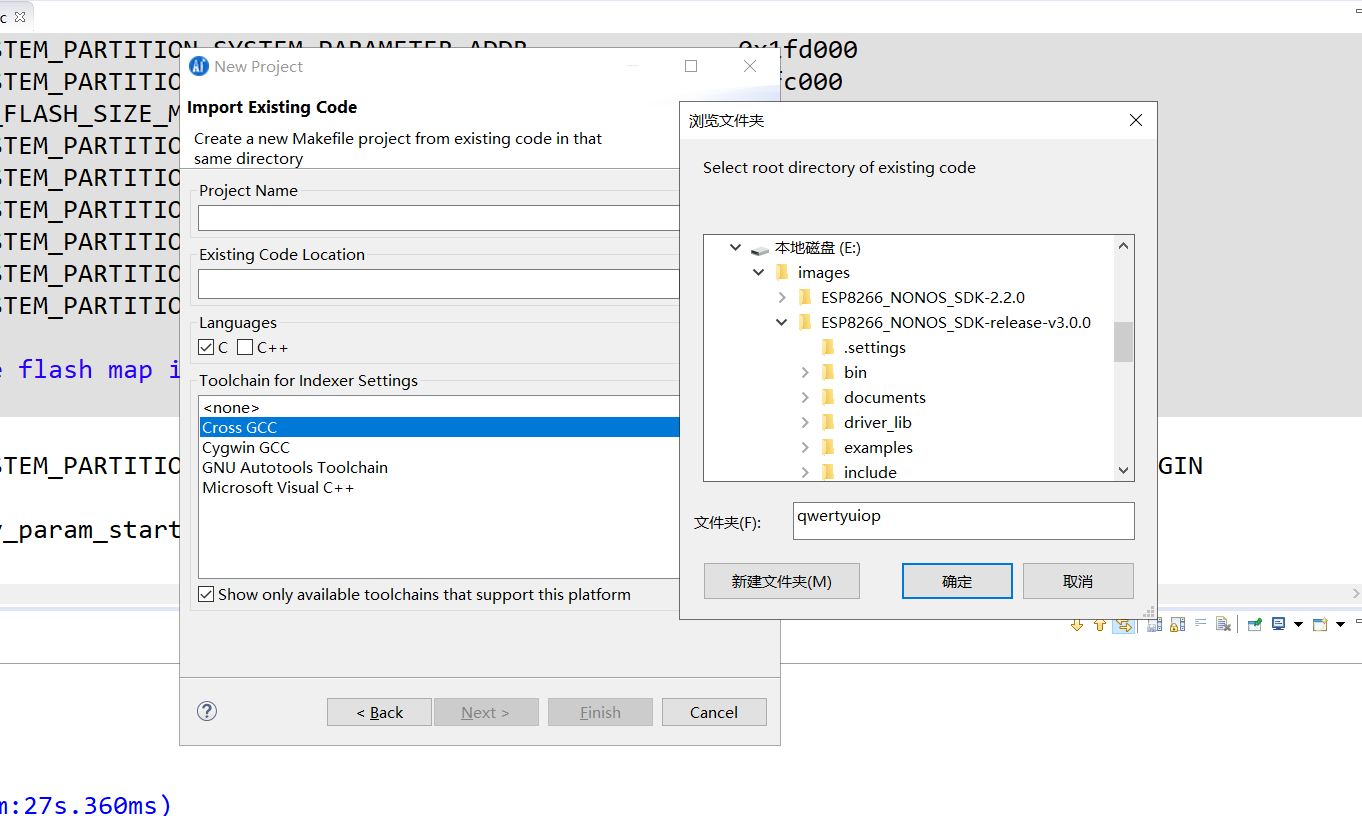
Task: Open Display Selected Console dropdown arrow
Action: [1298, 625]
